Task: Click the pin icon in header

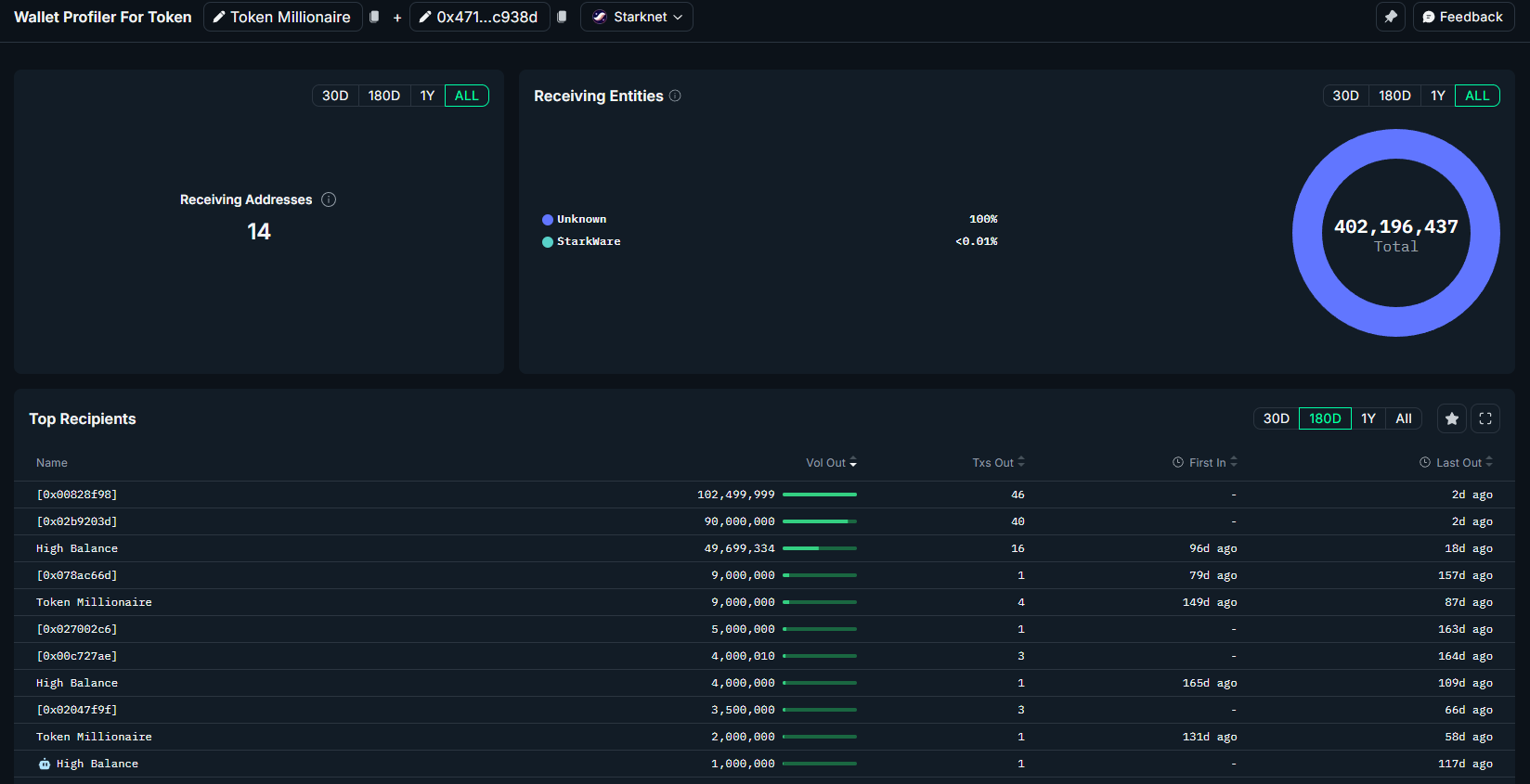Action: coord(1390,17)
